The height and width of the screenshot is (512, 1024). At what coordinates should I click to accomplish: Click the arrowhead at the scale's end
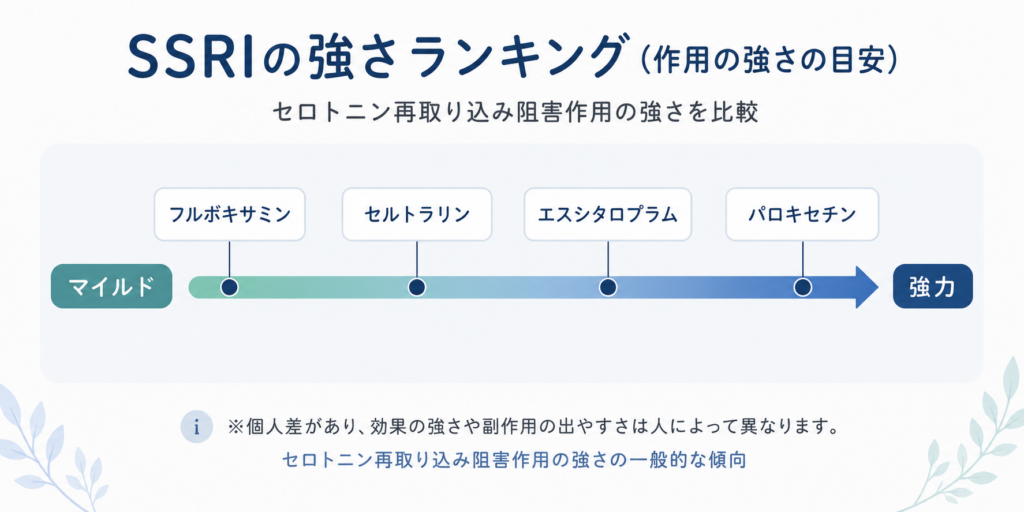tap(867, 287)
